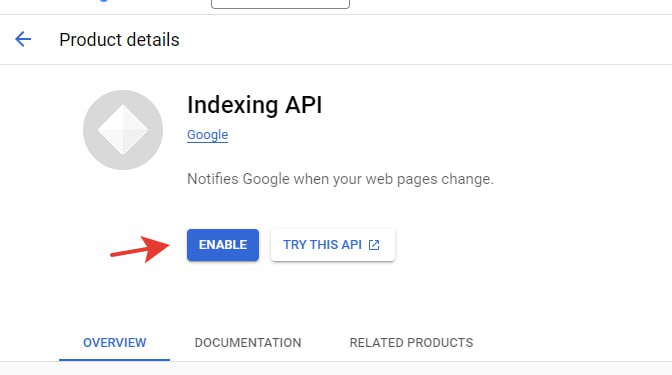Click the Indexing API diamond logo
The height and width of the screenshot is (375, 672).
point(123,130)
